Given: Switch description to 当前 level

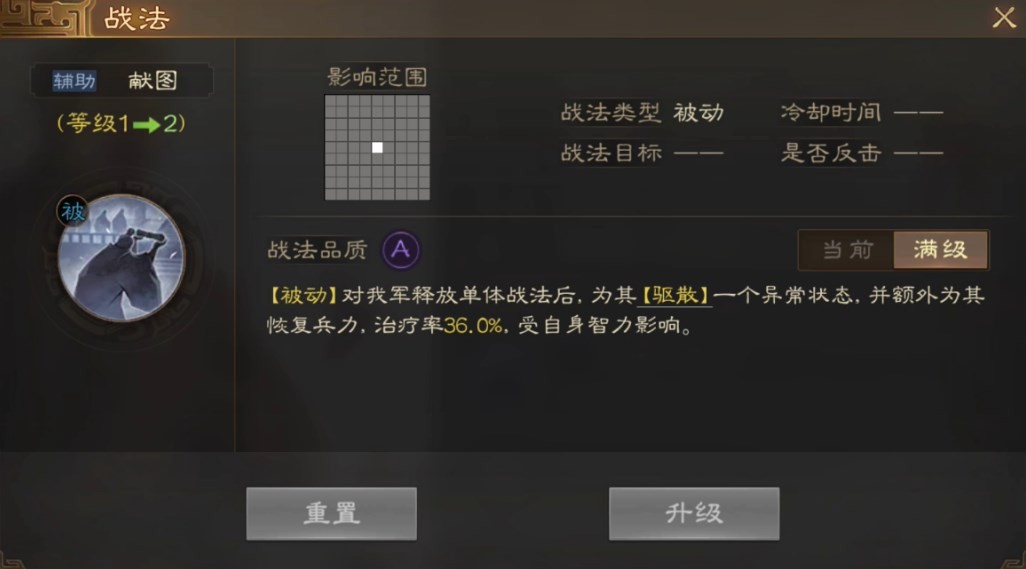Looking at the screenshot, I should click(x=847, y=249).
